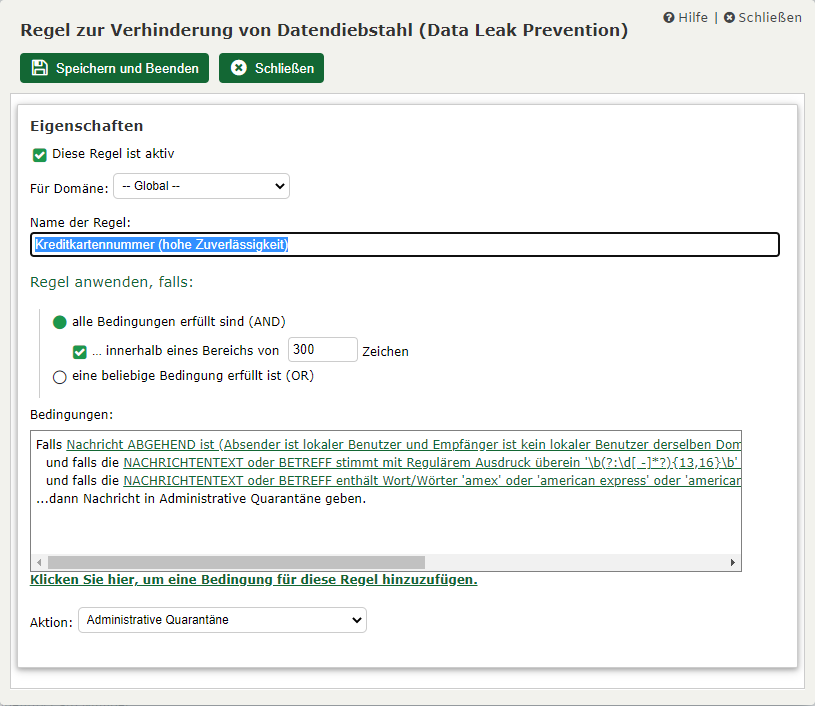The height and width of the screenshot is (706, 815).
Task: Click the left scroll arrow in Bedingungen box
Action: click(40, 562)
